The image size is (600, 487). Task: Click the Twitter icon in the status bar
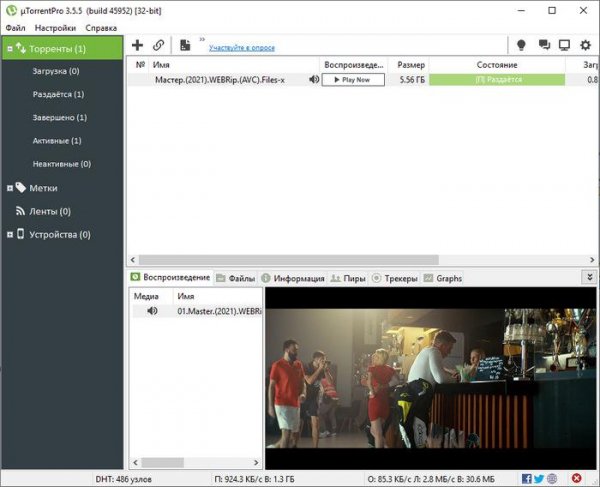click(x=539, y=479)
